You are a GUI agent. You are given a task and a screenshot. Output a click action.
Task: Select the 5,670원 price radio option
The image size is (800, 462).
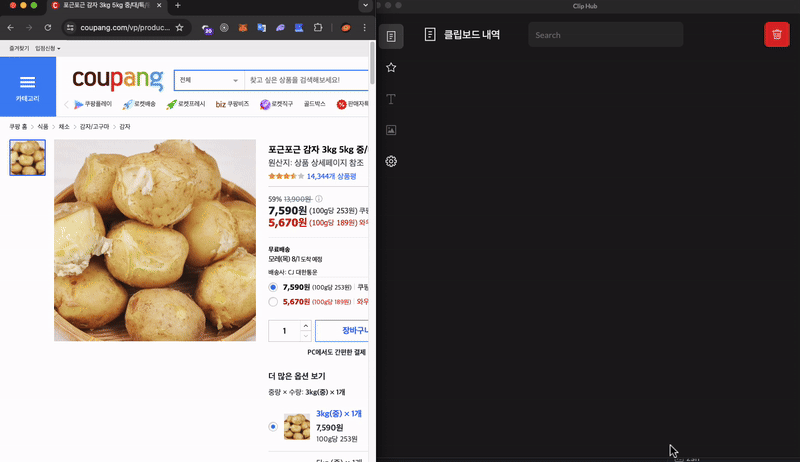(x=273, y=302)
